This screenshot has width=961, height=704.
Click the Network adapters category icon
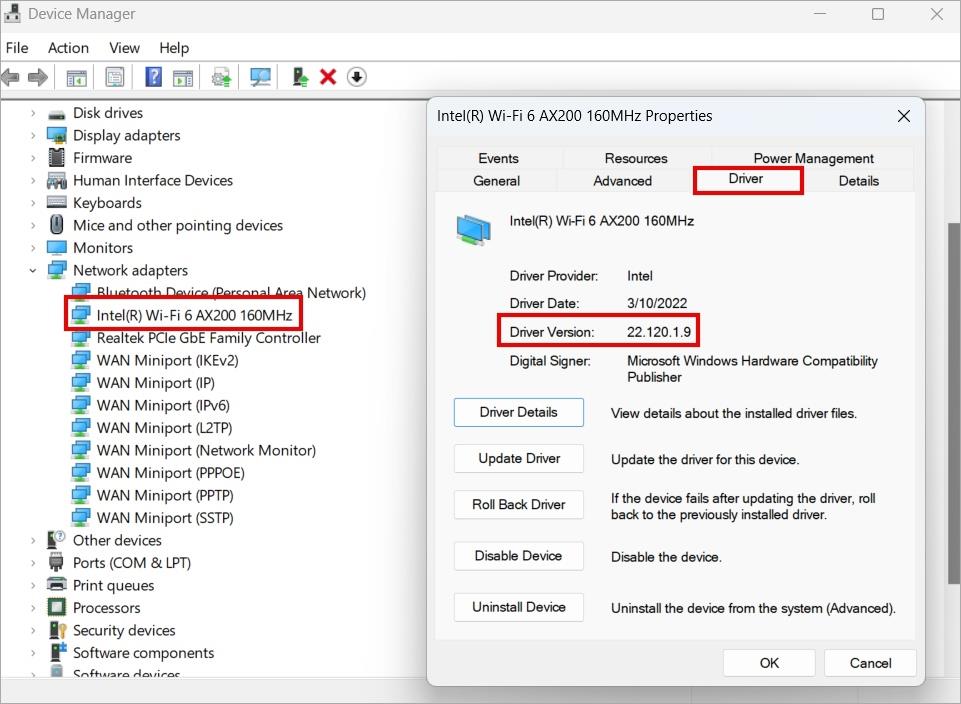(x=56, y=270)
